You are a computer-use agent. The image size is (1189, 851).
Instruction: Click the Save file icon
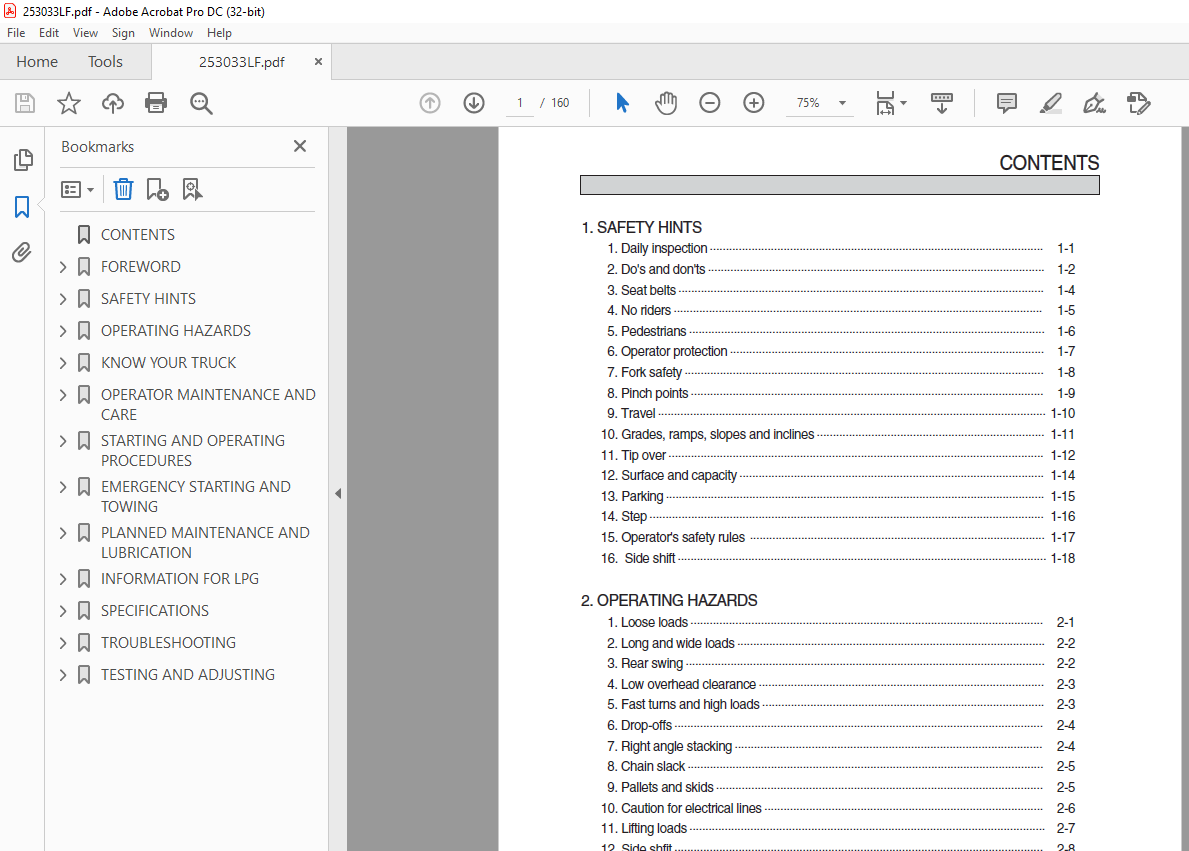25,103
